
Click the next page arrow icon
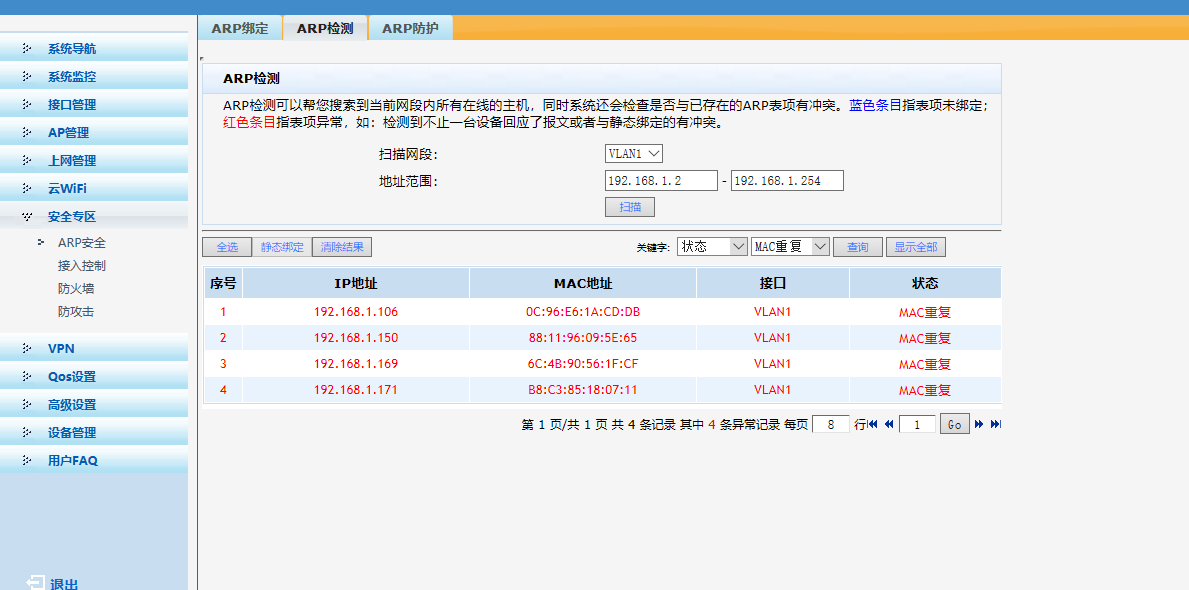[x=979, y=425]
